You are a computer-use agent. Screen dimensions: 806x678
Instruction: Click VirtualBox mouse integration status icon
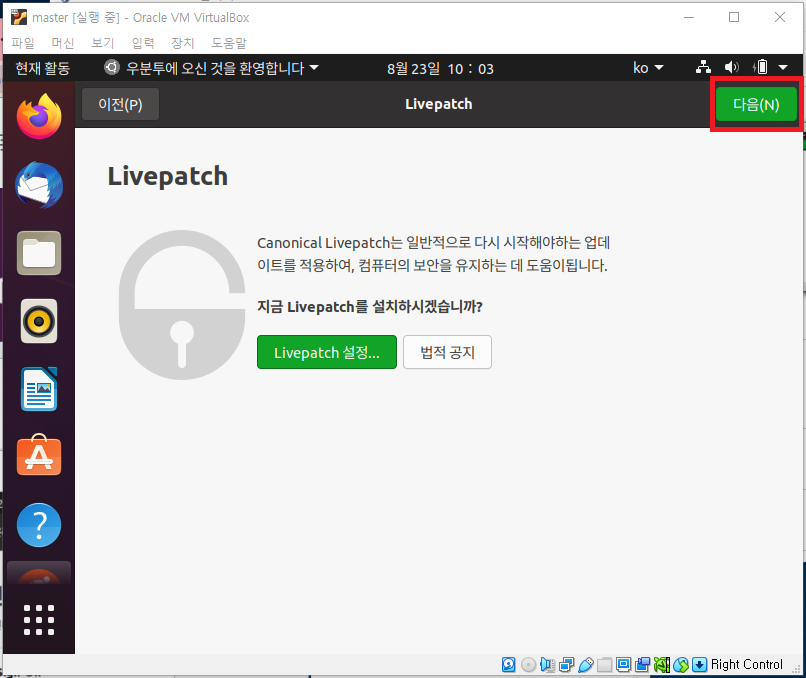pos(681,665)
